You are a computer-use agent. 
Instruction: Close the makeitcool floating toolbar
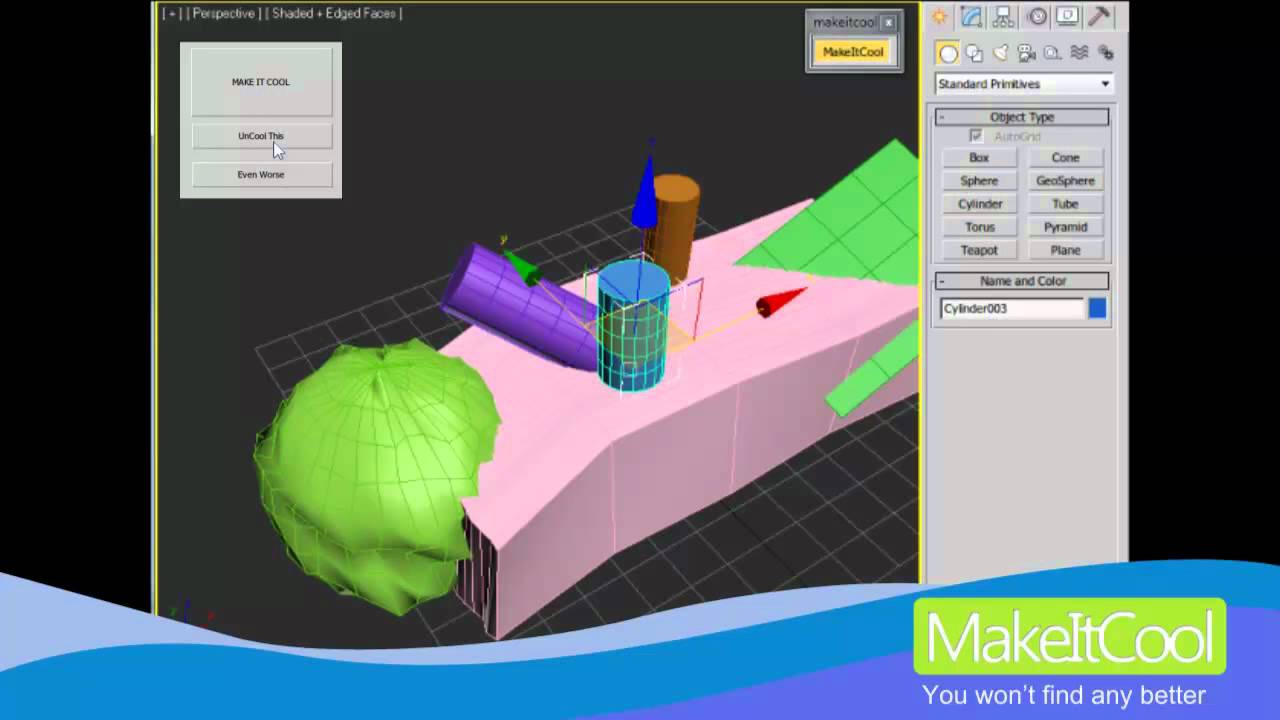pyautogui.click(x=888, y=22)
